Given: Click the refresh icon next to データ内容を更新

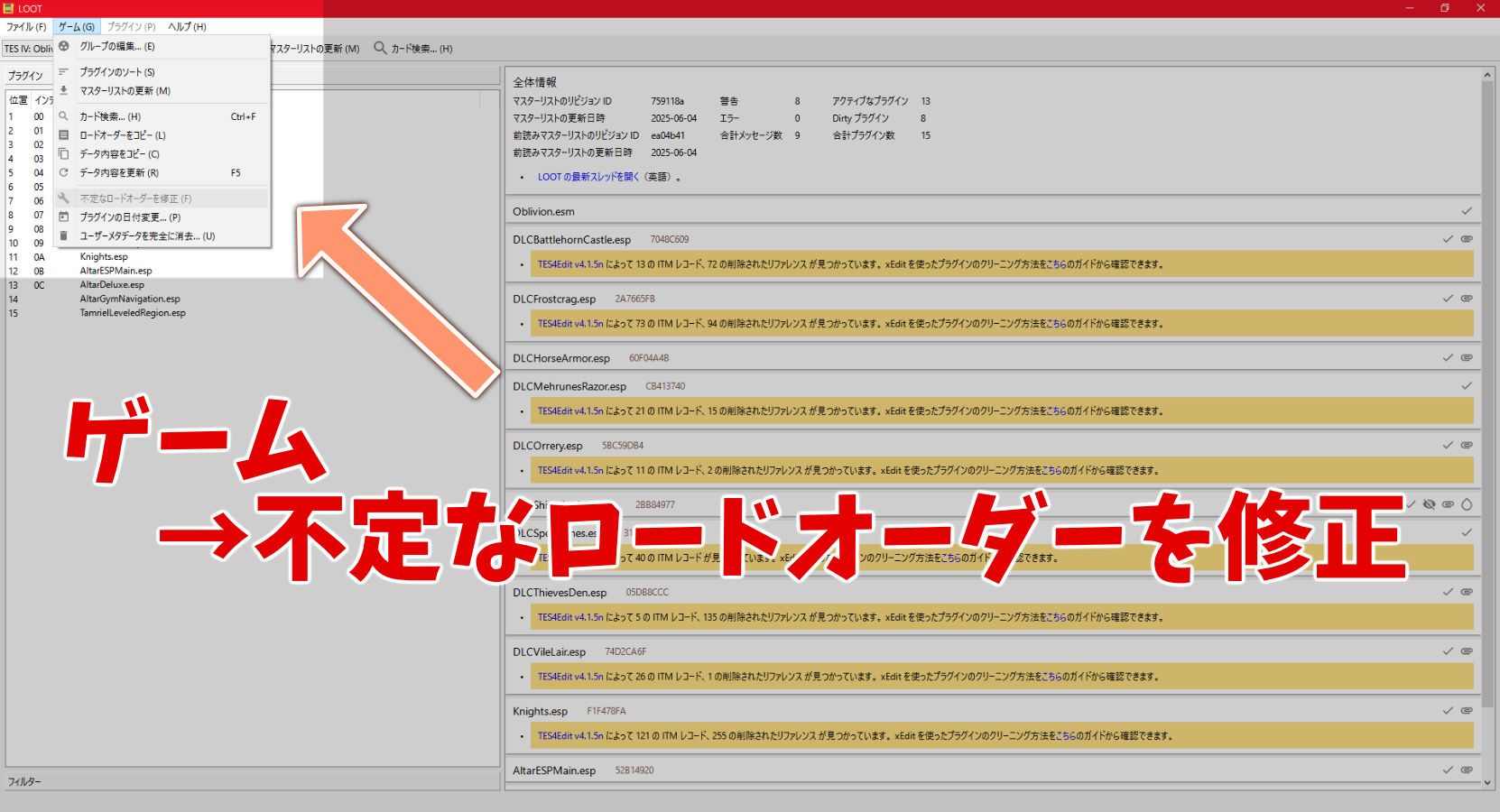Looking at the screenshot, I should [x=64, y=172].
